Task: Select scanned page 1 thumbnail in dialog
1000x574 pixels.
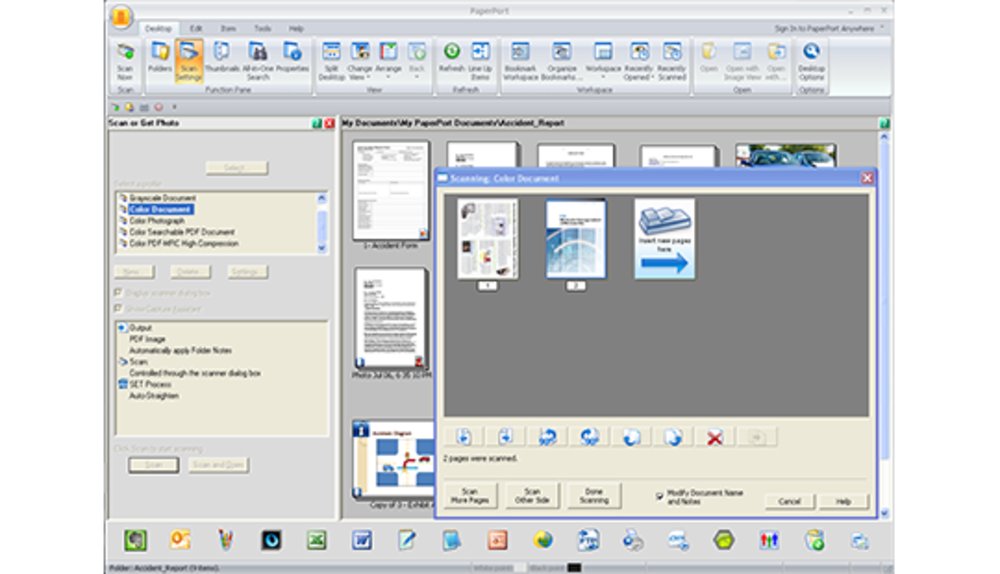Action: 488,239
